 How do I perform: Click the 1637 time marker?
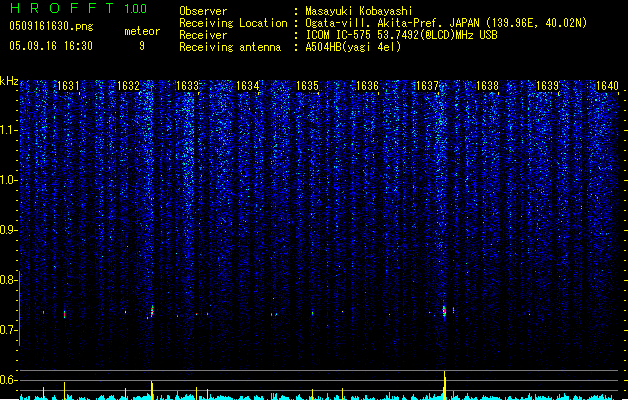click(427, 86)
